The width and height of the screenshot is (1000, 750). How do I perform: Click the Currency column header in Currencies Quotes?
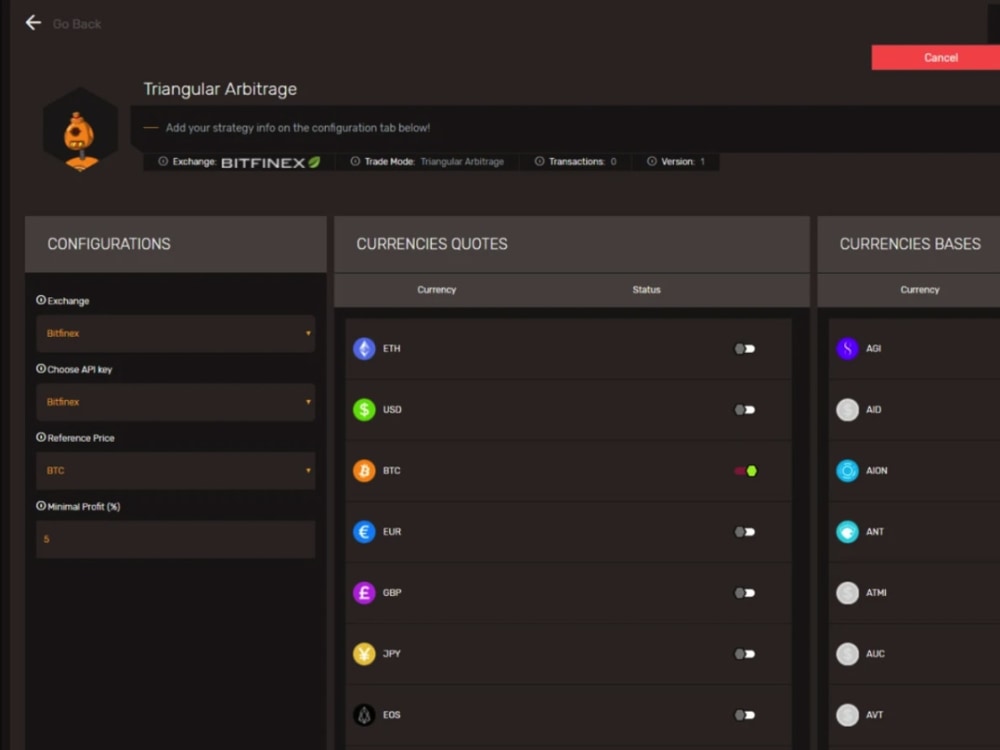tap(437, 290)
